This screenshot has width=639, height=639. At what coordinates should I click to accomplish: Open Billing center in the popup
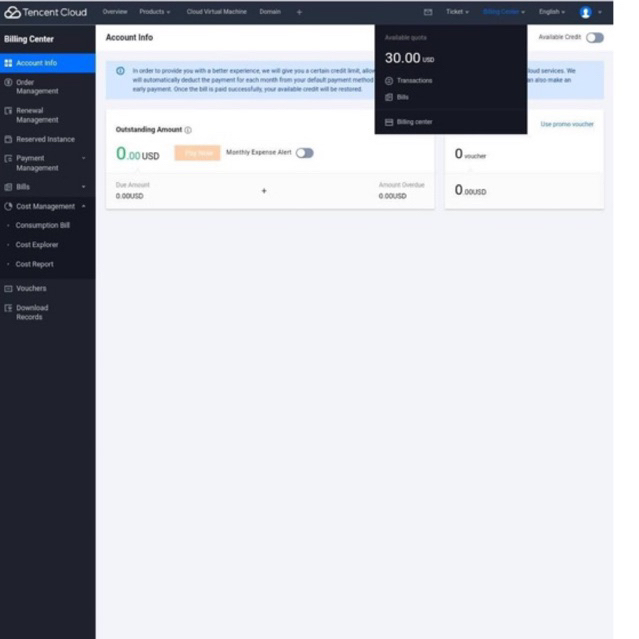point(409,122)
